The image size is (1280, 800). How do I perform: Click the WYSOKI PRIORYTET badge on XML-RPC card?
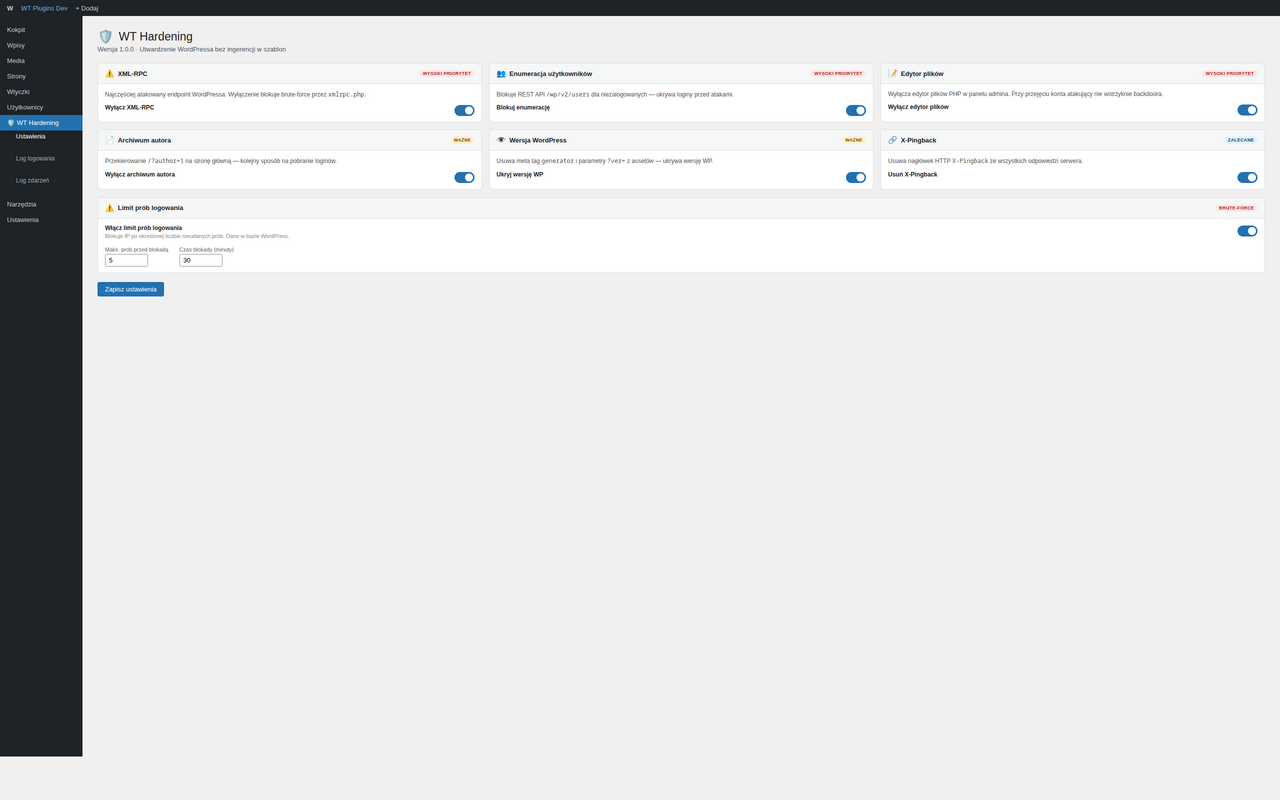446,73
